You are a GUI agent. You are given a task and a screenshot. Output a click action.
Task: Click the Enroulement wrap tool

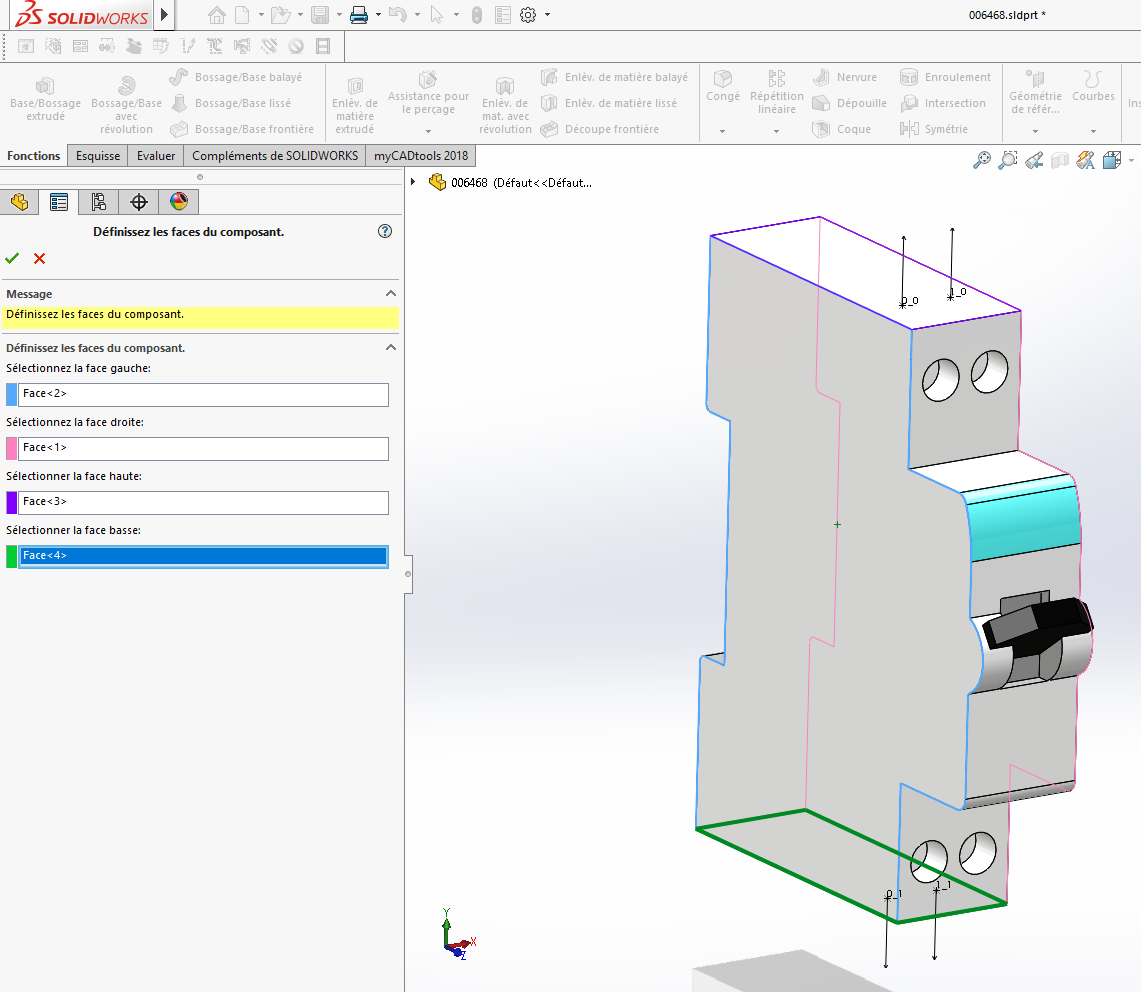pyautogui.click(x=945, y=77)
